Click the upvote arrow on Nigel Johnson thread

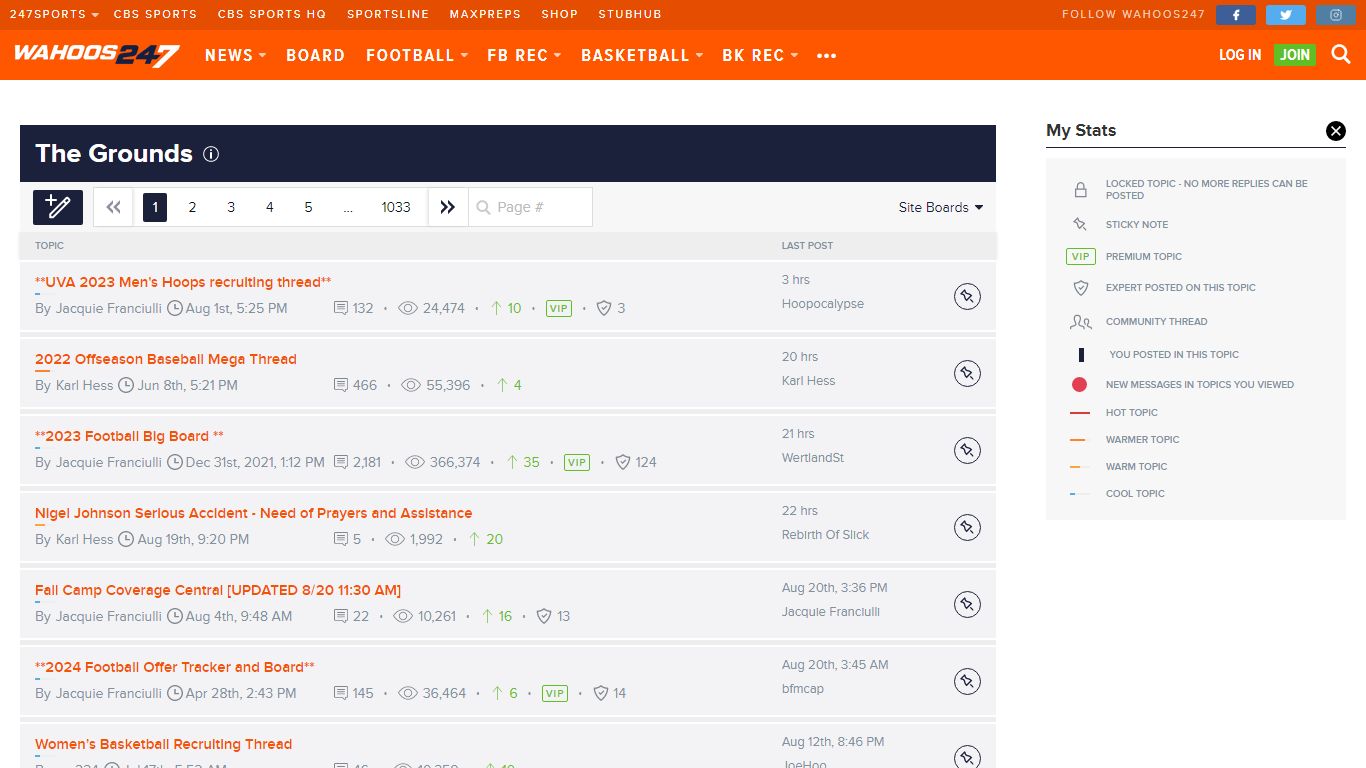[x=475, y=539]
